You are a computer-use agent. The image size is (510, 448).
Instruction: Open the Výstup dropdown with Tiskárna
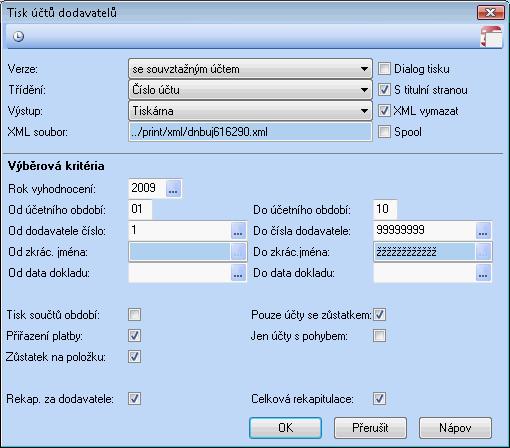[x=250, y=111]
